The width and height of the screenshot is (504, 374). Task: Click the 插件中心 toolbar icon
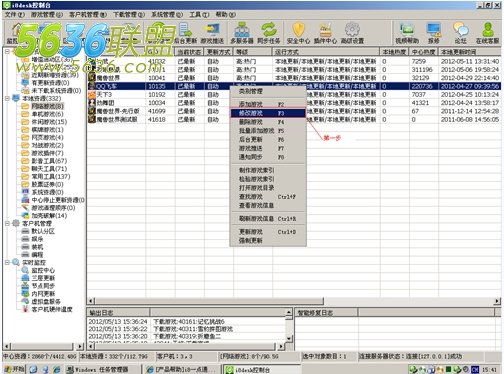pyautogui.click(x=325, y=33)
